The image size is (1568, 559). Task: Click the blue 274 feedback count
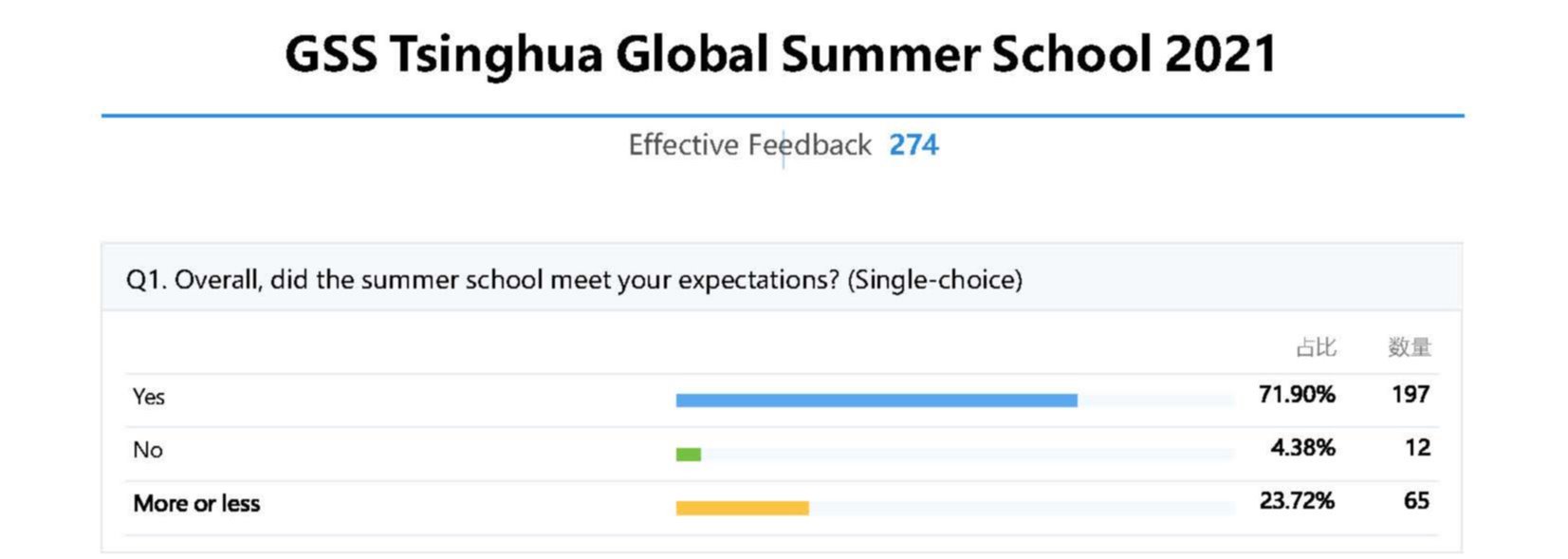[x=913, y=145]
